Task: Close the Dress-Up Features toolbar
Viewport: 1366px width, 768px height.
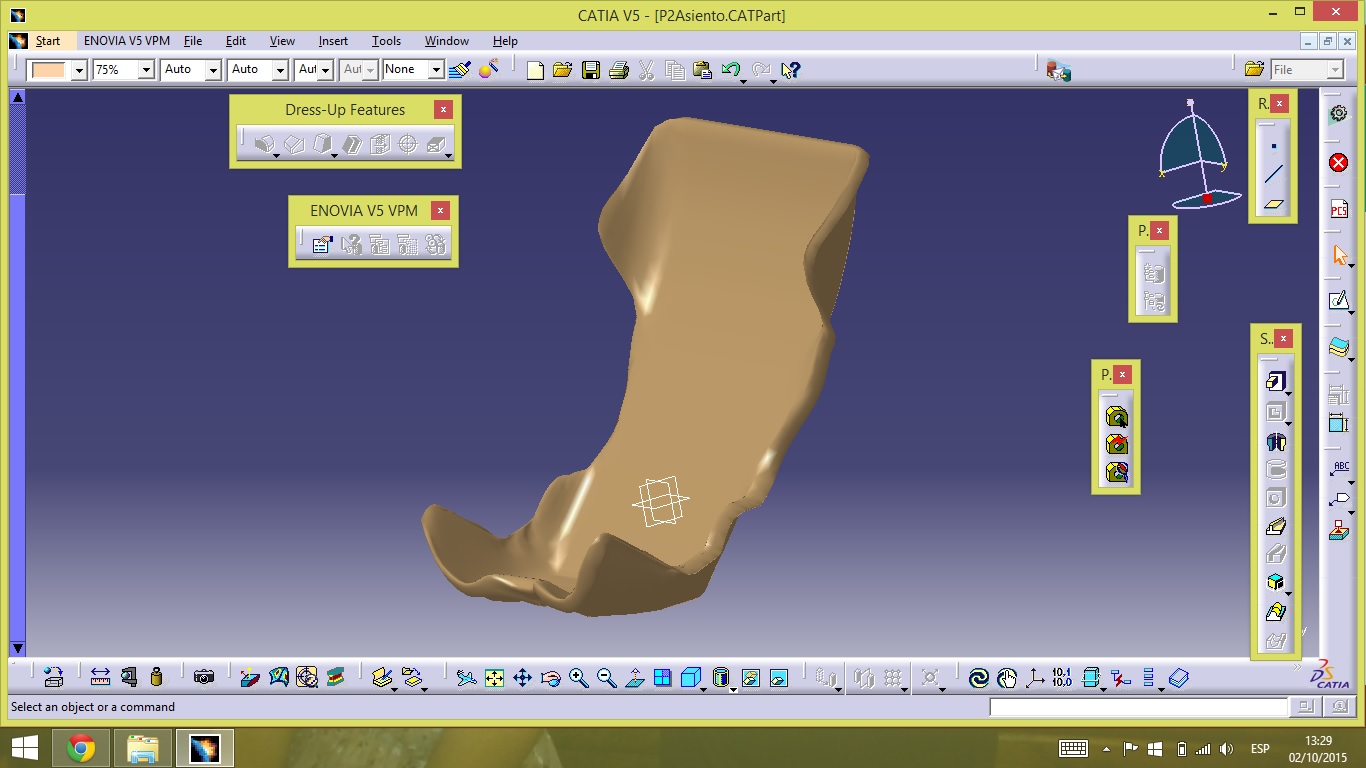Action: coord(443,109)
